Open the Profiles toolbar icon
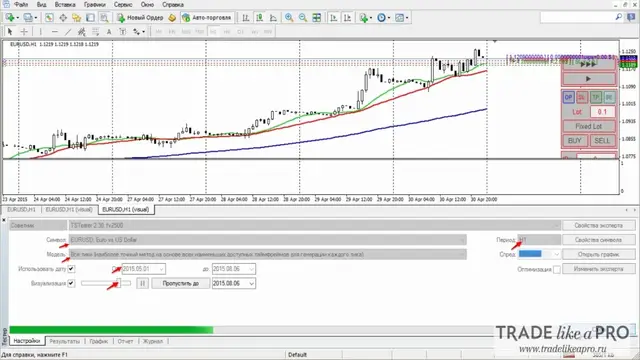The height and width of the screenshot is (360, 640). coord(29,18)
